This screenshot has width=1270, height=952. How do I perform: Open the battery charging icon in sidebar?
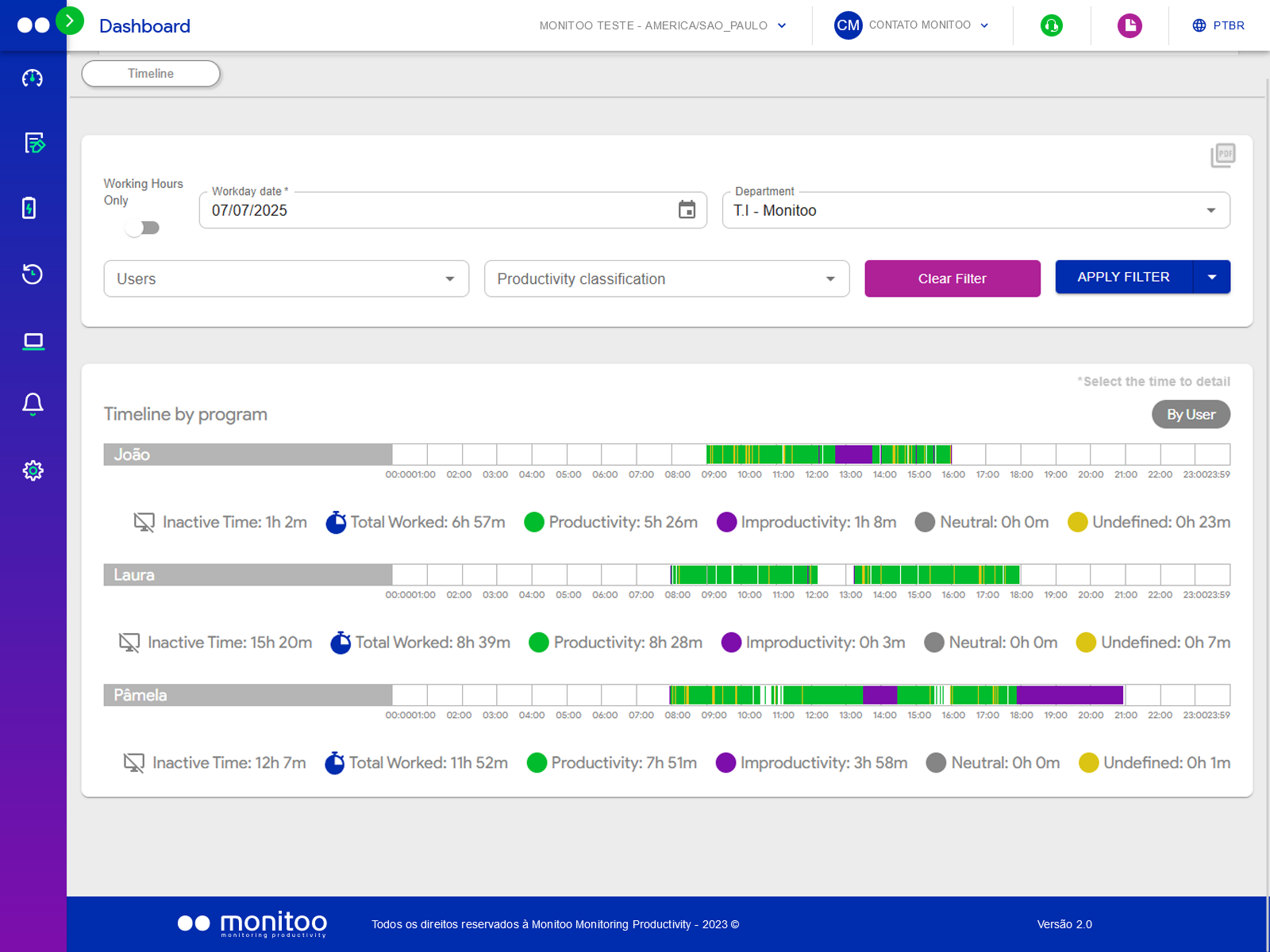click(29, 208)
